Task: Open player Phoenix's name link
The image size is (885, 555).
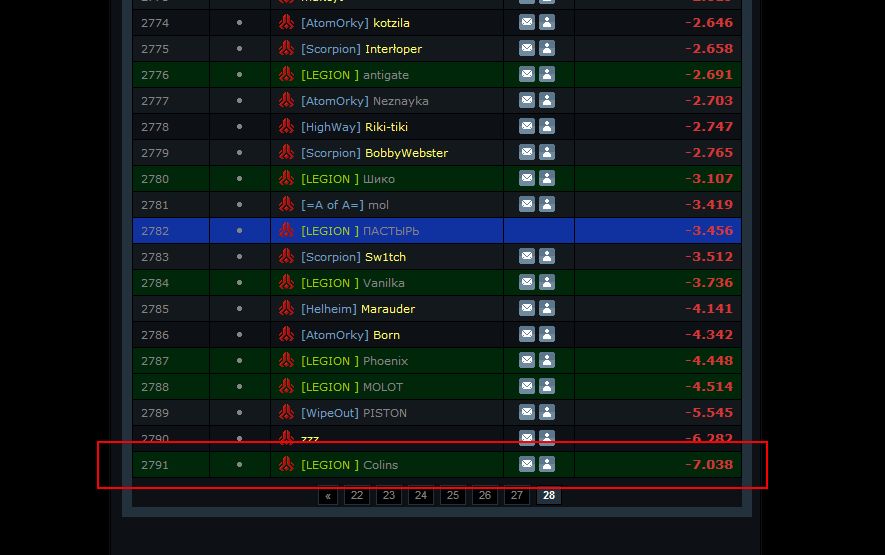Action: coord(385,361)
